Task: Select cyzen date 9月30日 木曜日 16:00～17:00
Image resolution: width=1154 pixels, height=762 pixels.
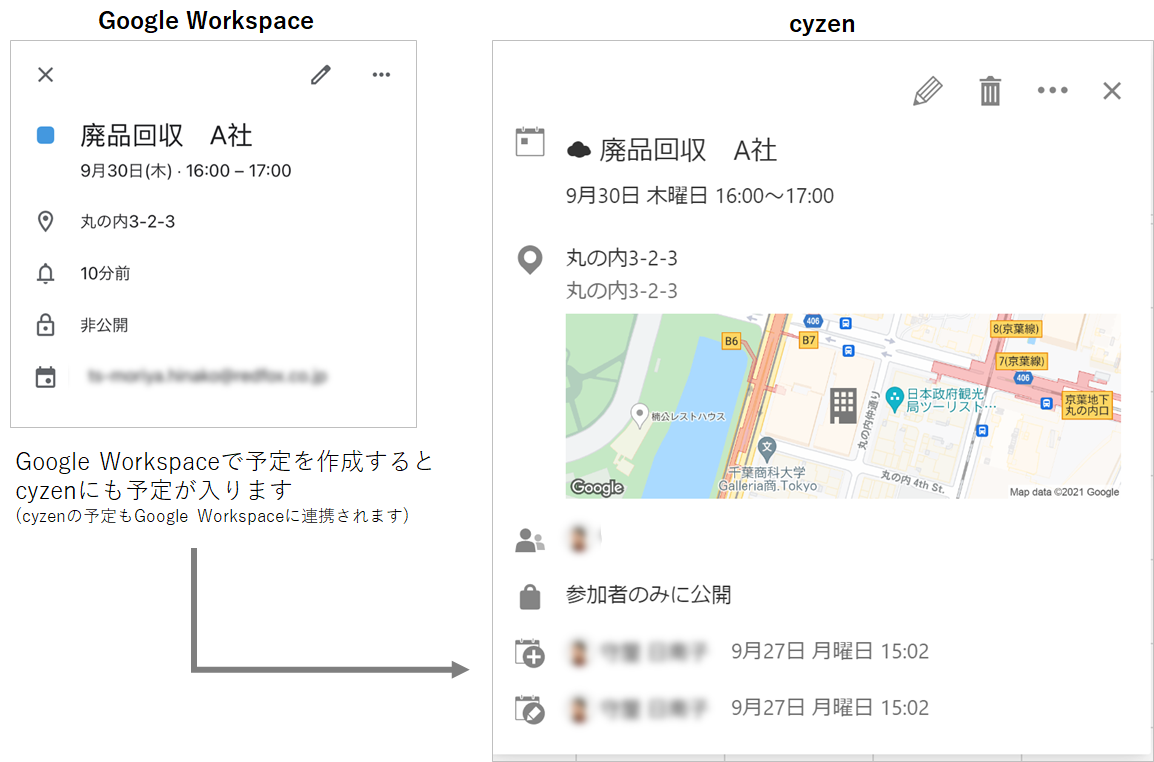Action: [x=700, y=196]
